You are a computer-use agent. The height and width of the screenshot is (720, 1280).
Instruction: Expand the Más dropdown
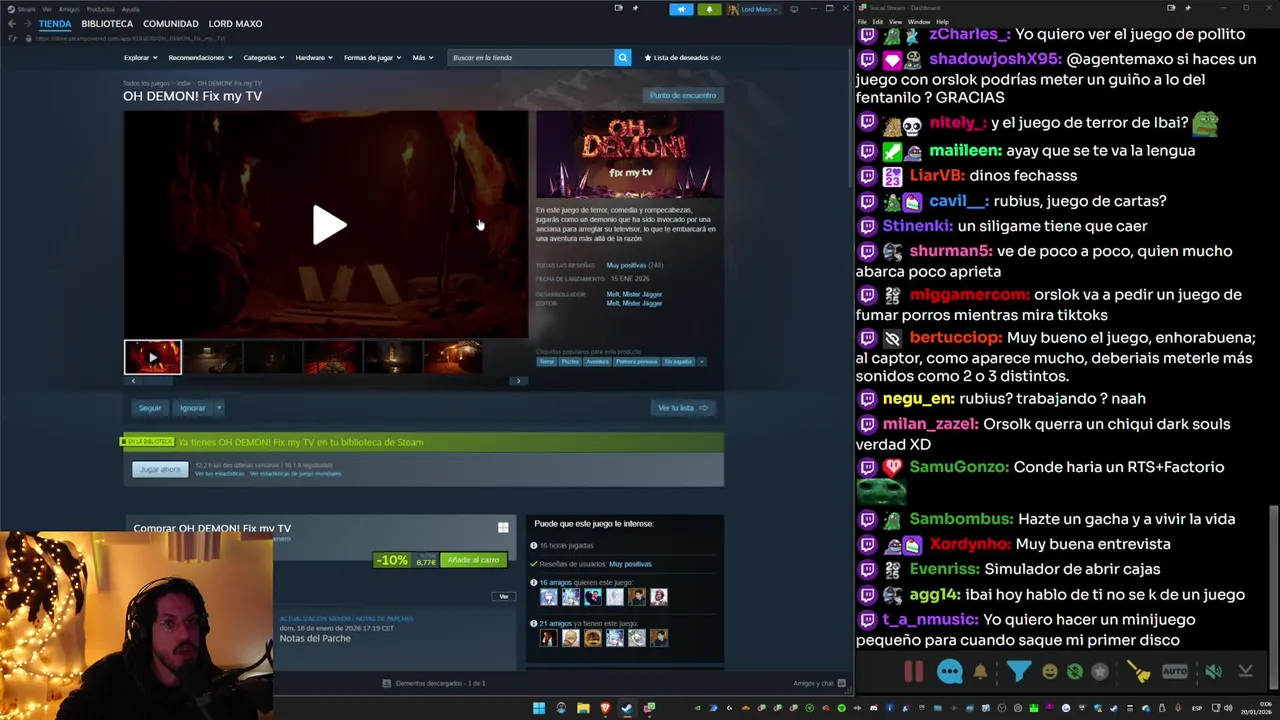[423, 58]
